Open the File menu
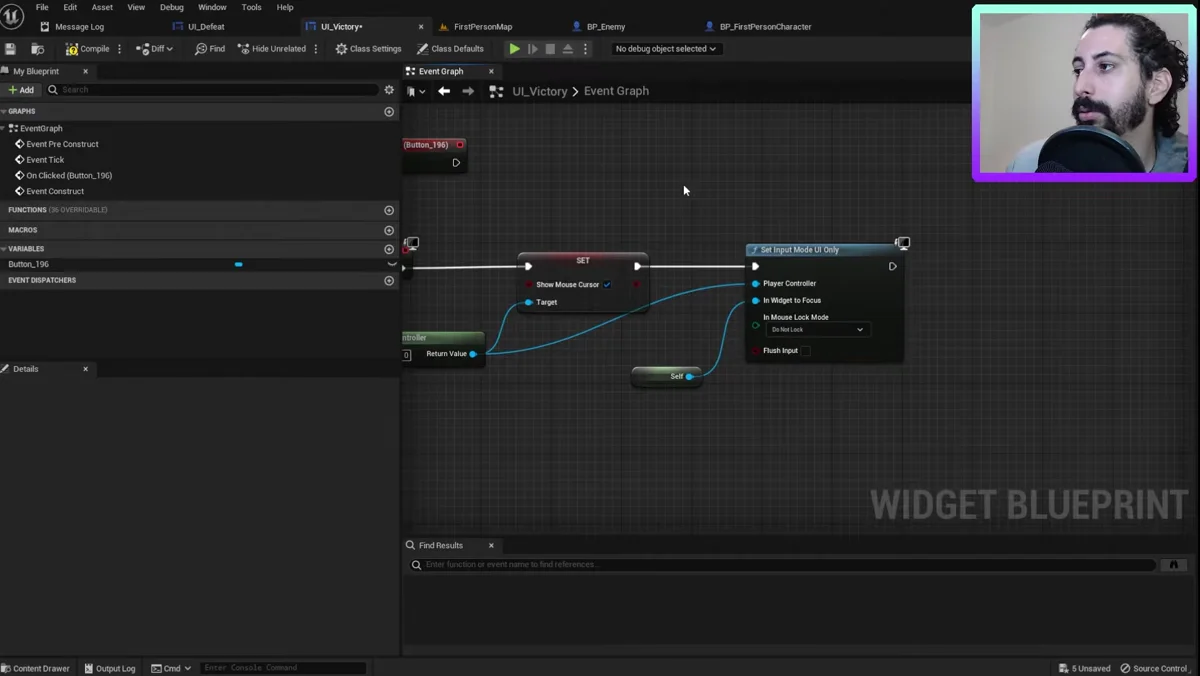Image resolution: width=1200 pixels, height=676 pixels. pos(42,7)
